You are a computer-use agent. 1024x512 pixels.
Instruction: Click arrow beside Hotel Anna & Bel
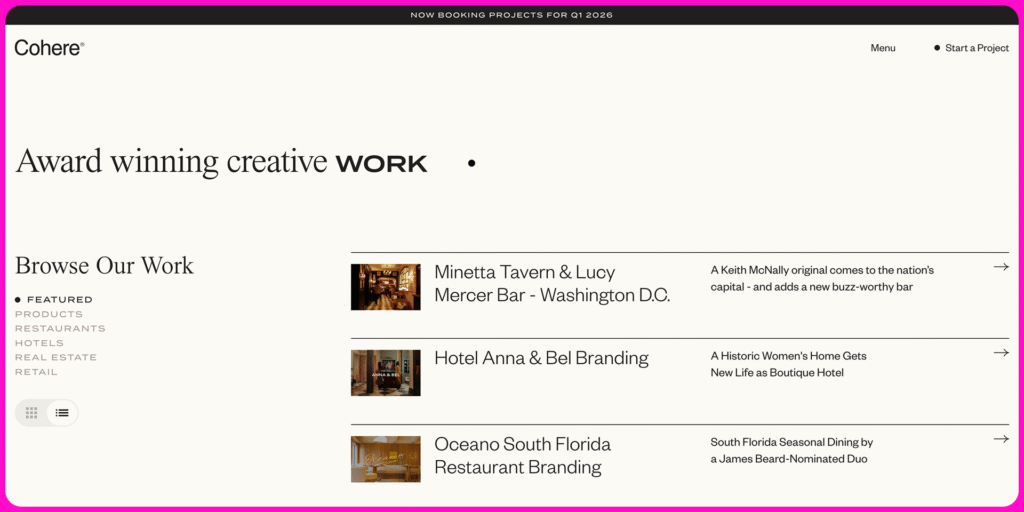1000,353
